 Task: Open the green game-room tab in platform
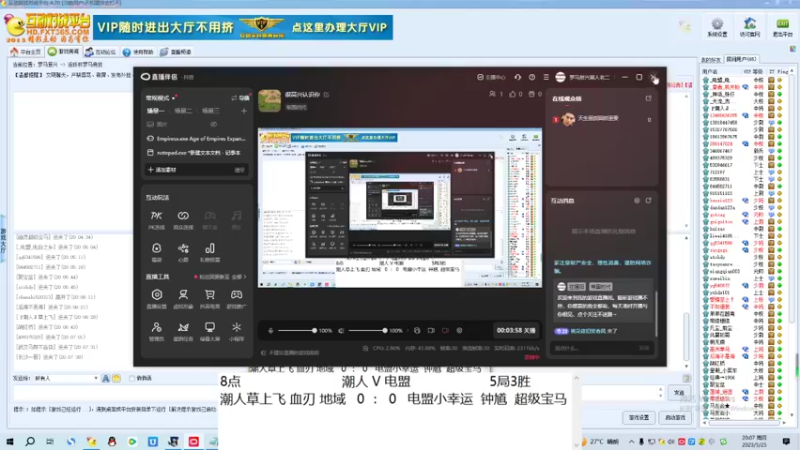pos(63,52)
